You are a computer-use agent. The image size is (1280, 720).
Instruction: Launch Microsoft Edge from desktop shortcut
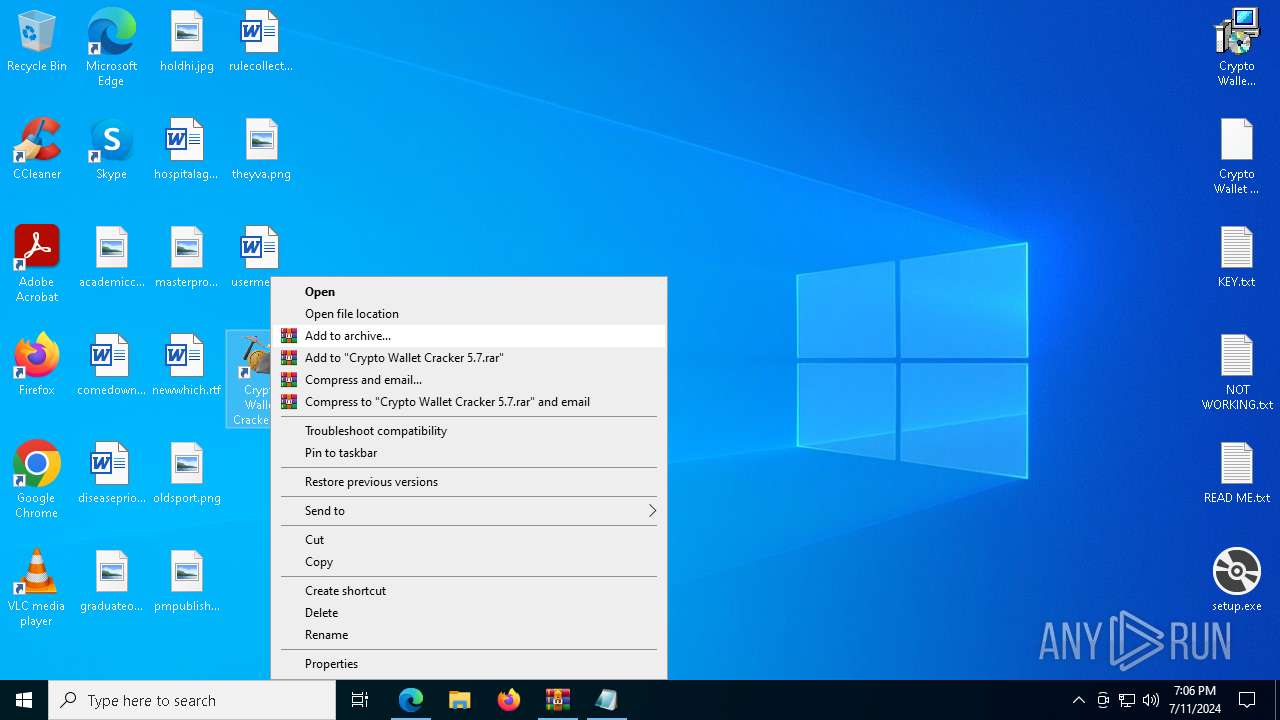point(111,47)
